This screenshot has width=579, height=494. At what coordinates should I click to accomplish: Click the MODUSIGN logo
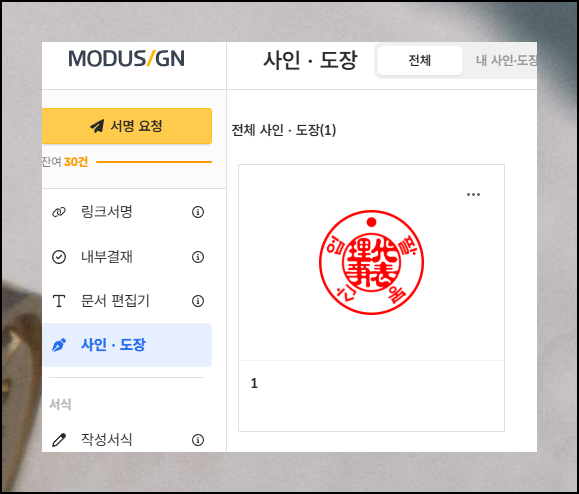[x=126, y=59]
